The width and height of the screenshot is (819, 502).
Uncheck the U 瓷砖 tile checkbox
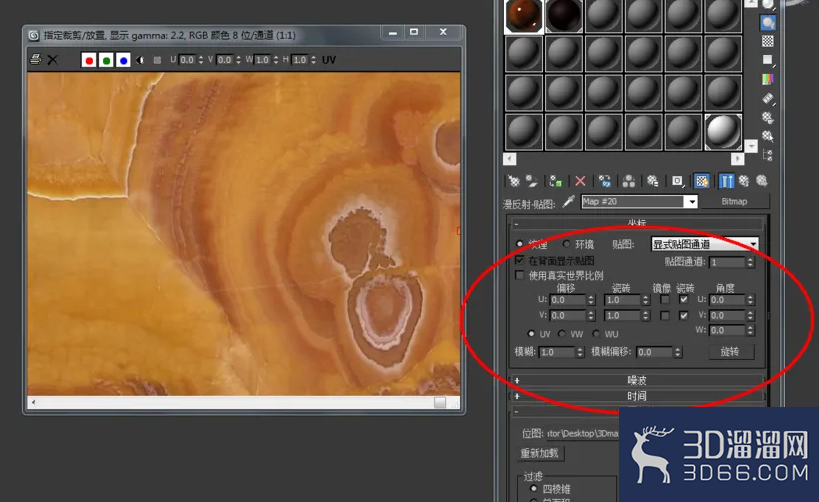coord(684,300)
